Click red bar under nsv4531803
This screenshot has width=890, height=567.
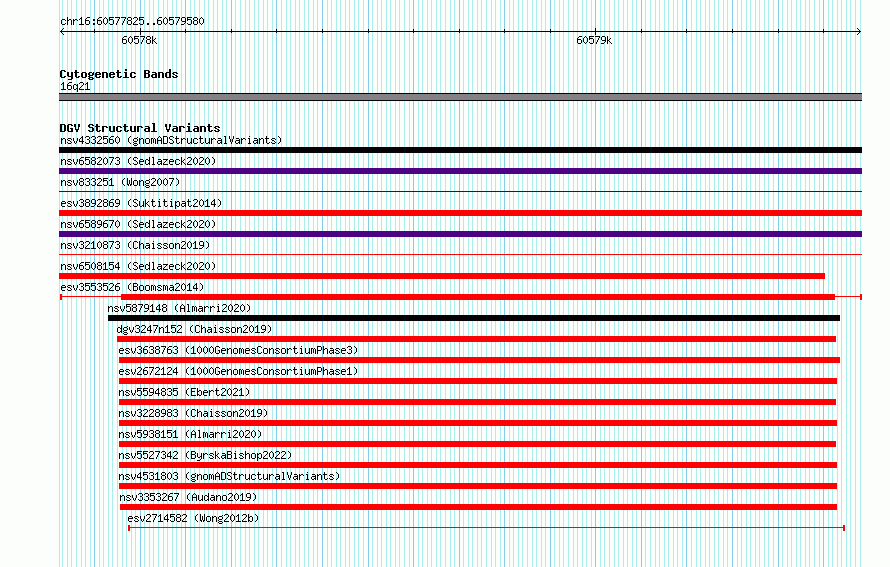pos(478,486)
